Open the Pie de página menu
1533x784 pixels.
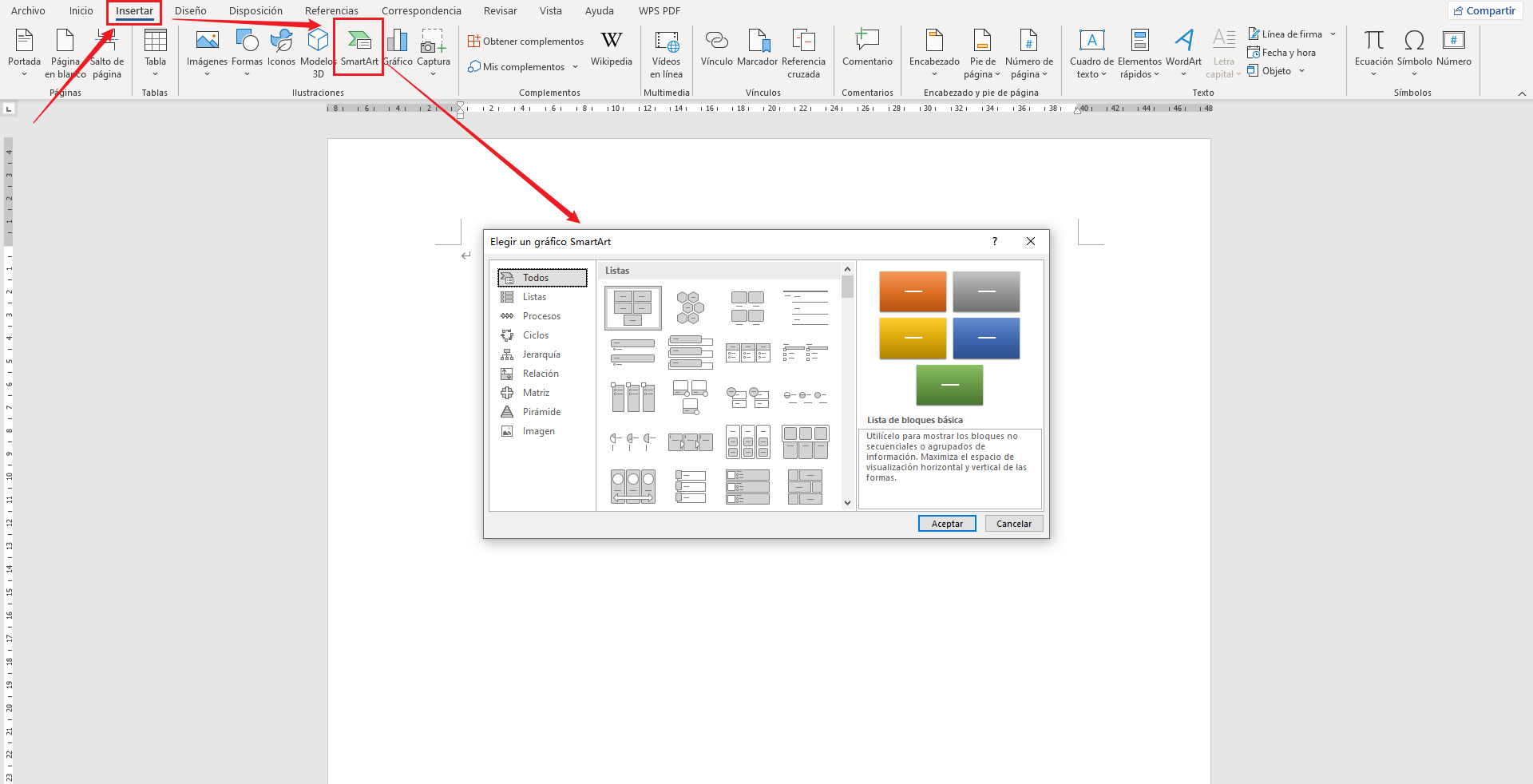(982, 53)
